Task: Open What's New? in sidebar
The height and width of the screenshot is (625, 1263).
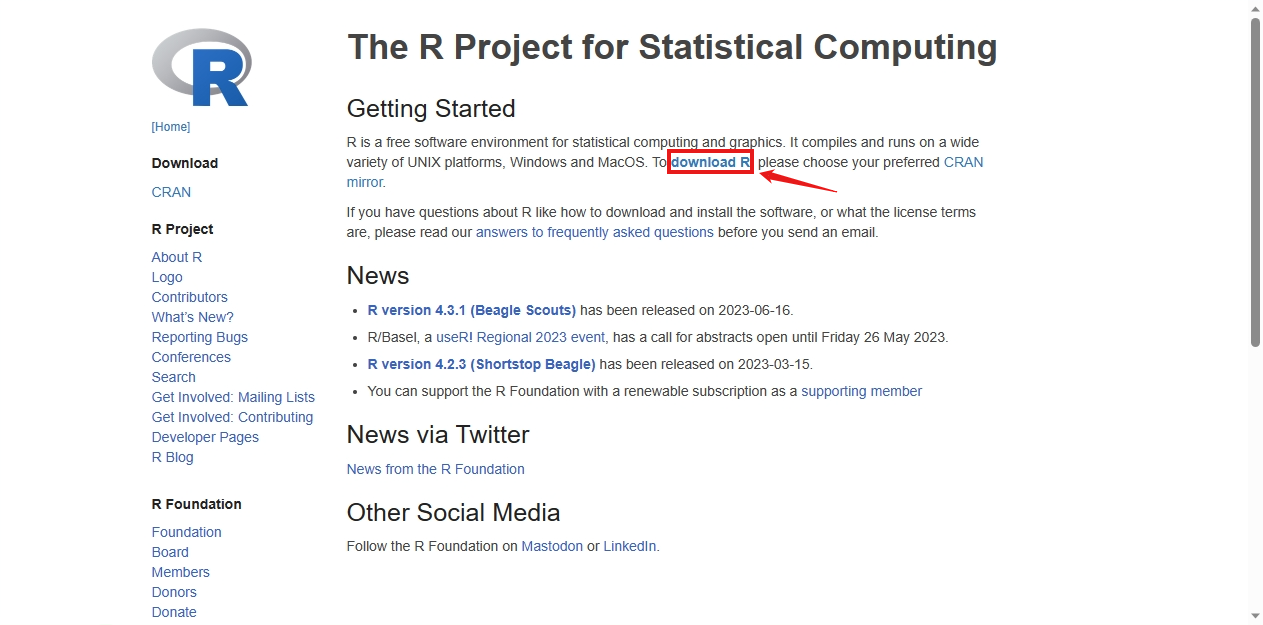Action: tap(193, 317)
